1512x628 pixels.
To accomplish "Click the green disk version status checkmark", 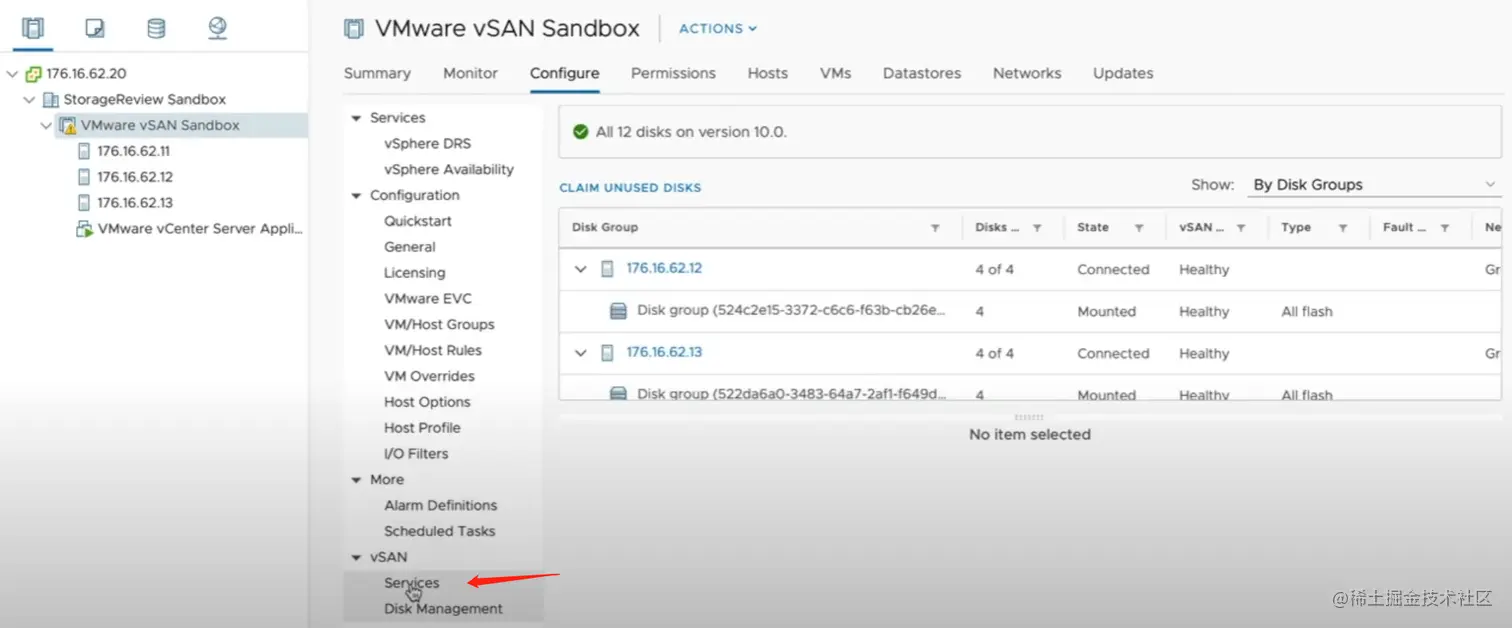I will coord(580,132).
